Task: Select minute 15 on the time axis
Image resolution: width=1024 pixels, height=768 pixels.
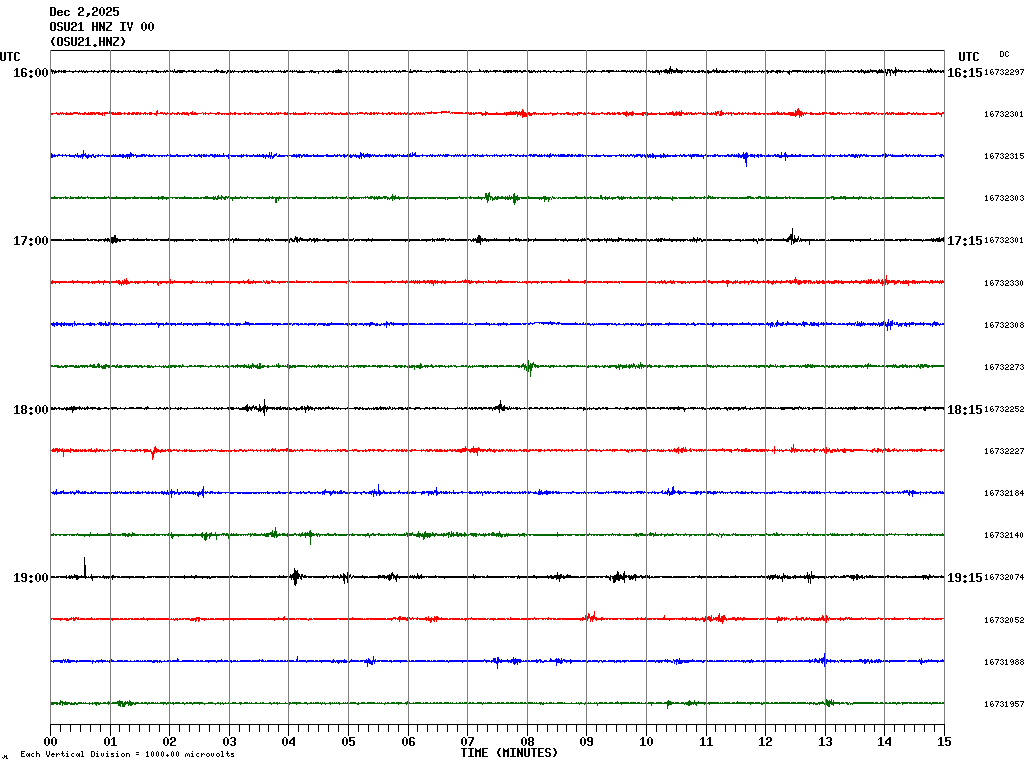Action: coord(943,742)
